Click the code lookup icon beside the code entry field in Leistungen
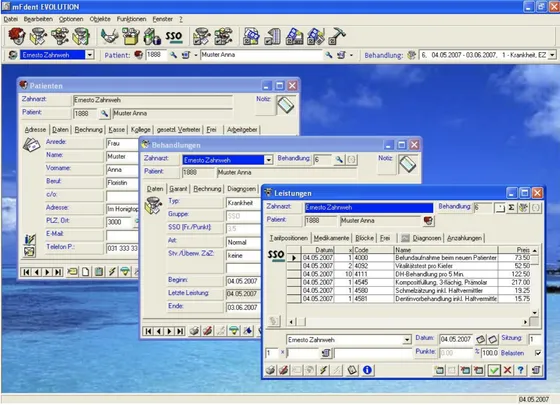The width and height of the screenshot is (560, 405). coord(325,353)
